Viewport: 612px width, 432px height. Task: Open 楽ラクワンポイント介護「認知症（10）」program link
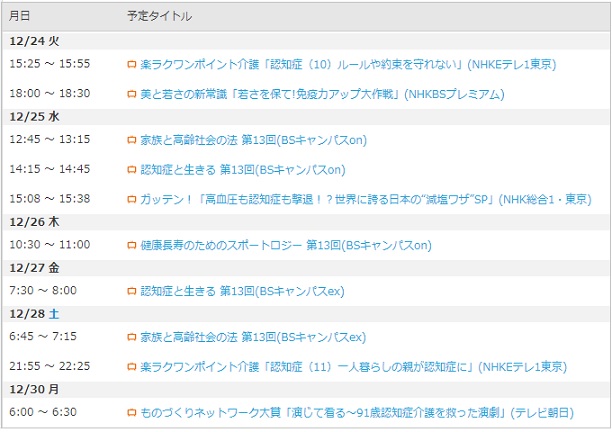coord(348,64)
